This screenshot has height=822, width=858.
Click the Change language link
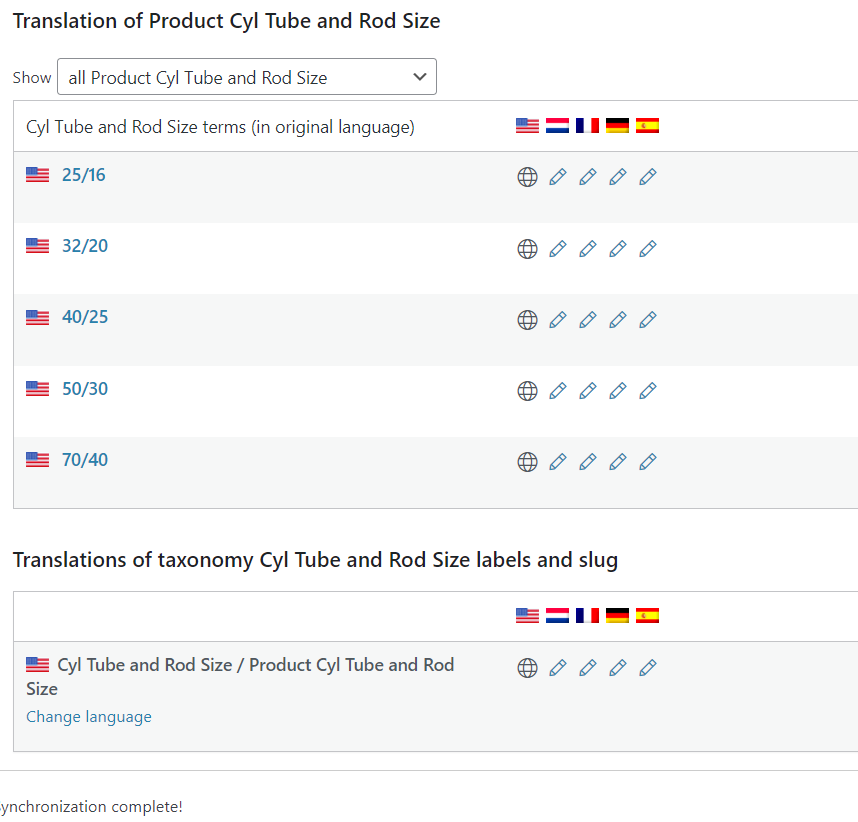pos(89,717)
